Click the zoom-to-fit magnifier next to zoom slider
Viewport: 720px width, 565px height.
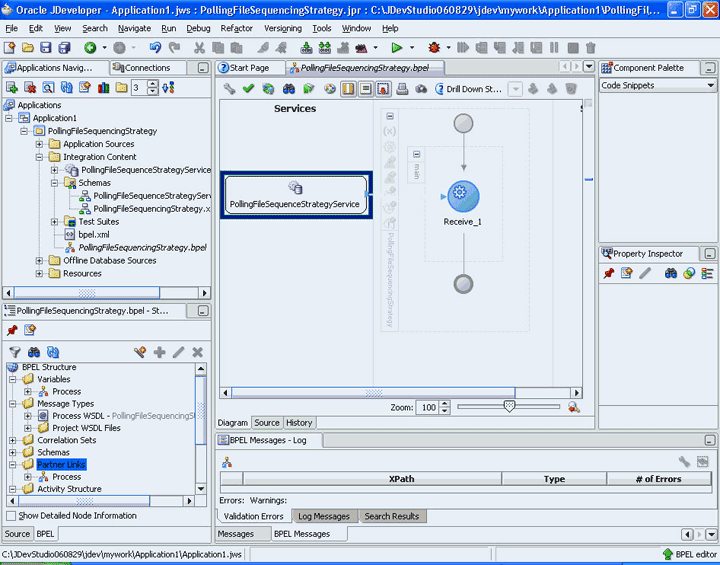pos(574,407)
